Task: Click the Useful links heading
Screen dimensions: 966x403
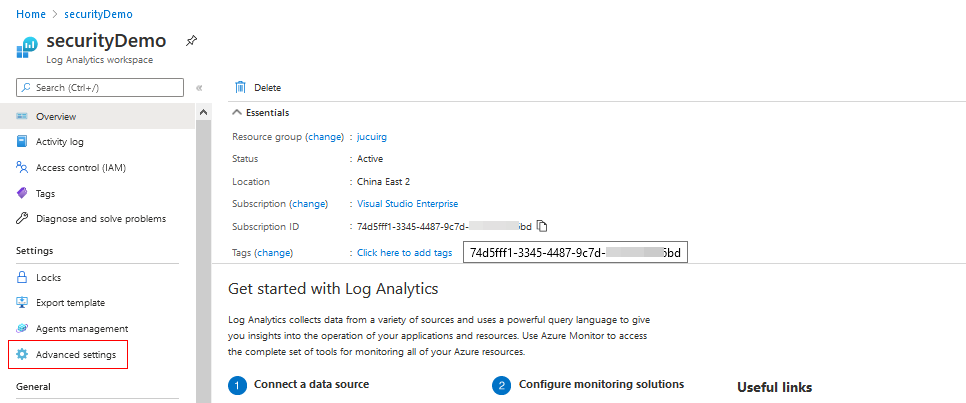Action: [x=774, y=387]
